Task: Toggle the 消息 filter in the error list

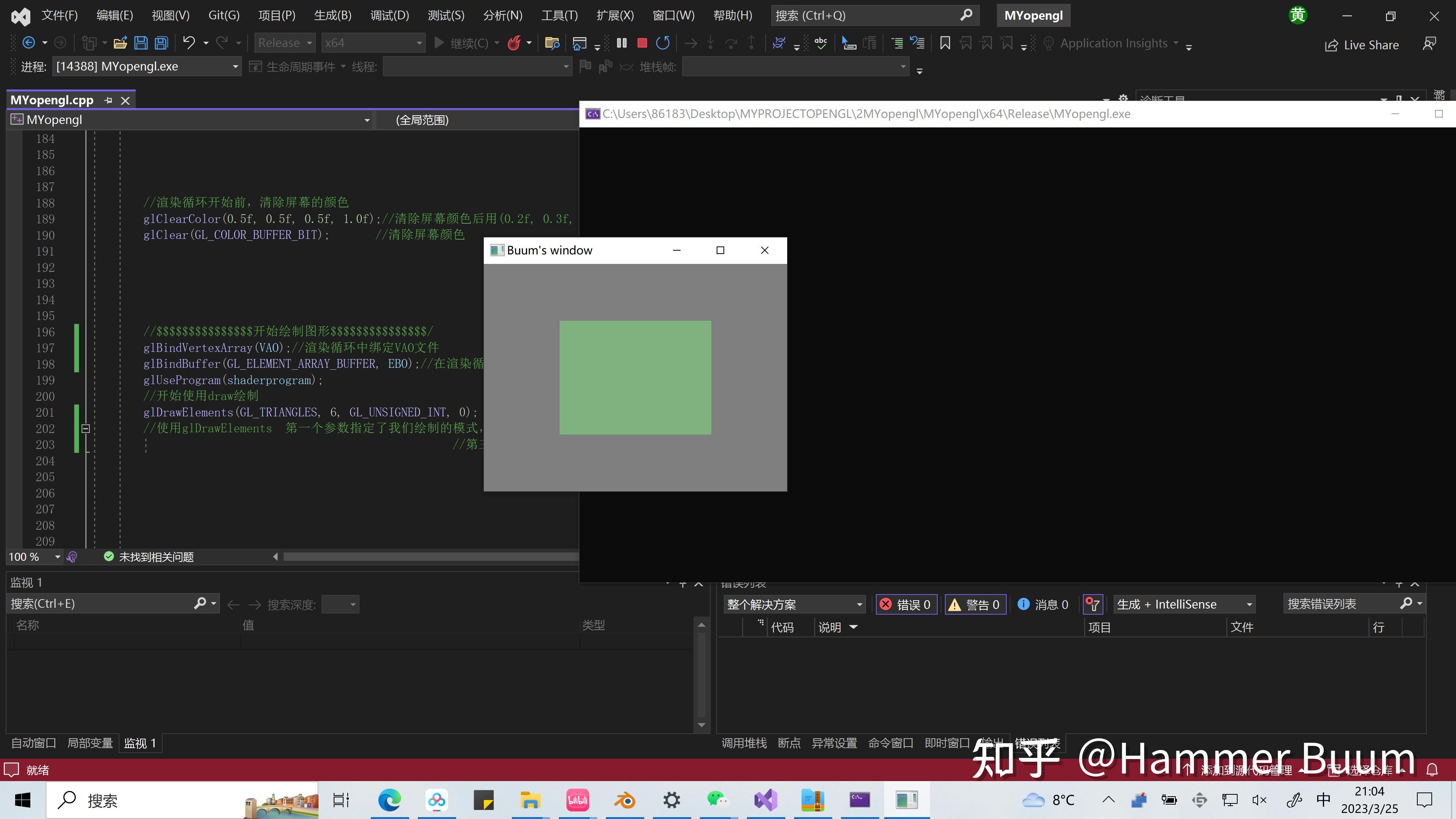Action: tap(1043, 604)
